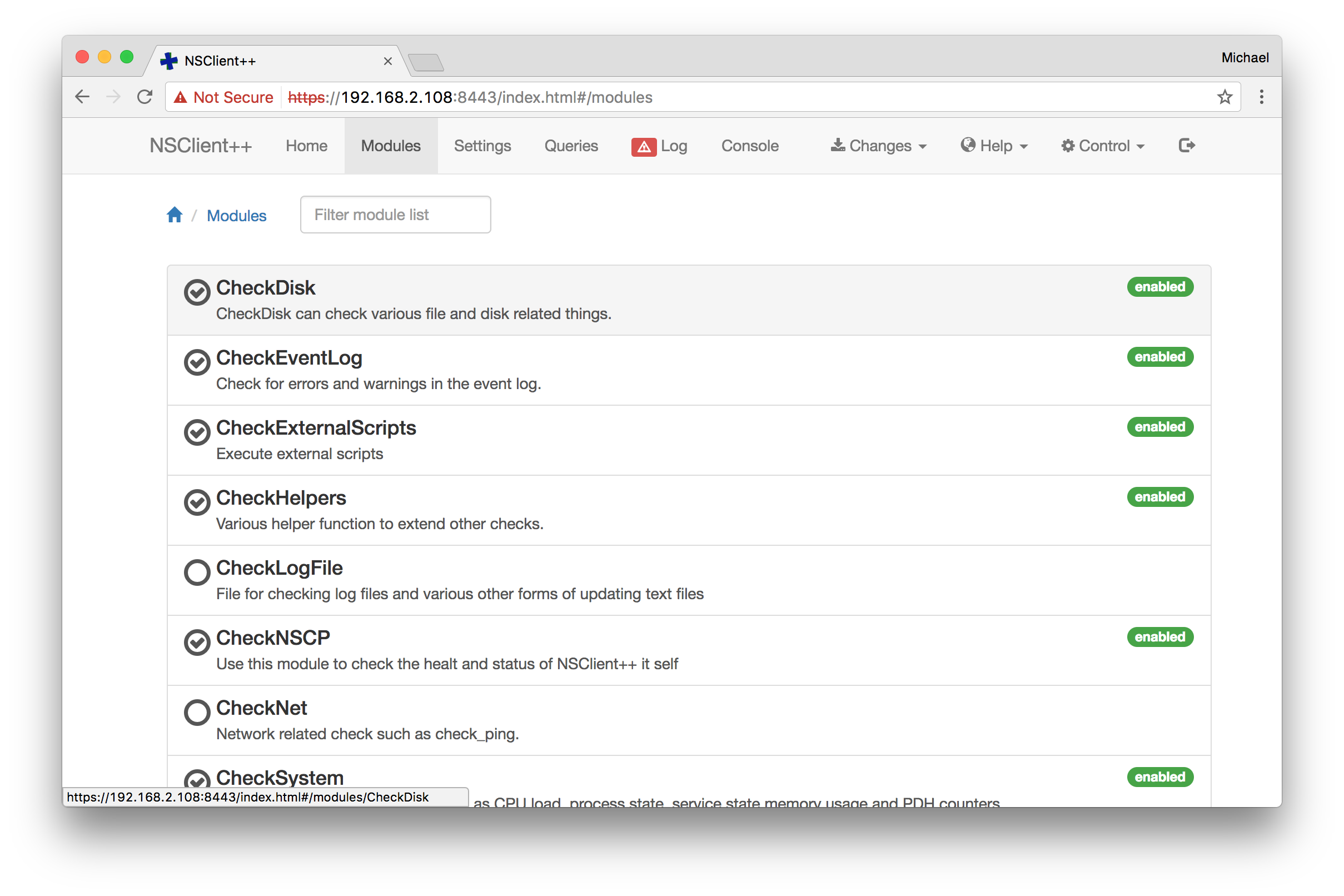Click the enabled badge on CheckSystem

point(1160,777)
